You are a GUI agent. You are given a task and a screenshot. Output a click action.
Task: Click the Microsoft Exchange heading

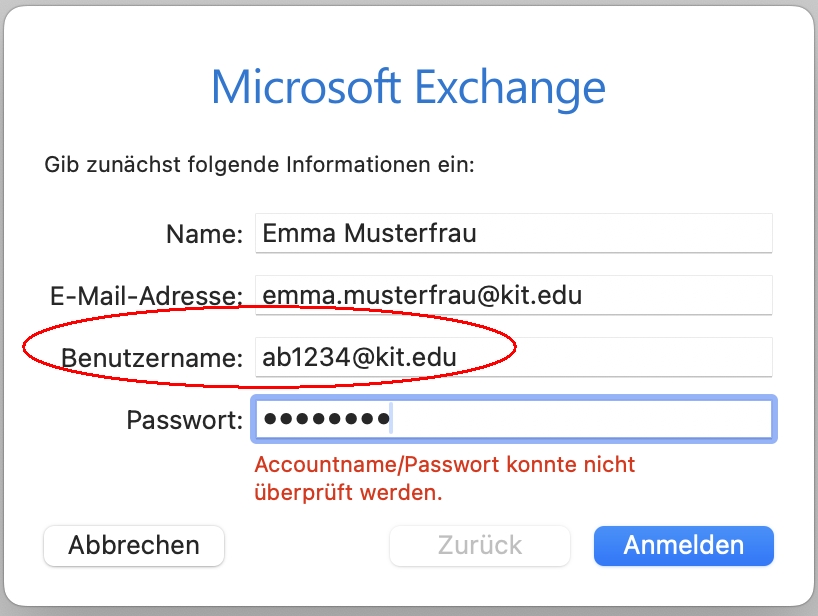[x=408, y=87]
